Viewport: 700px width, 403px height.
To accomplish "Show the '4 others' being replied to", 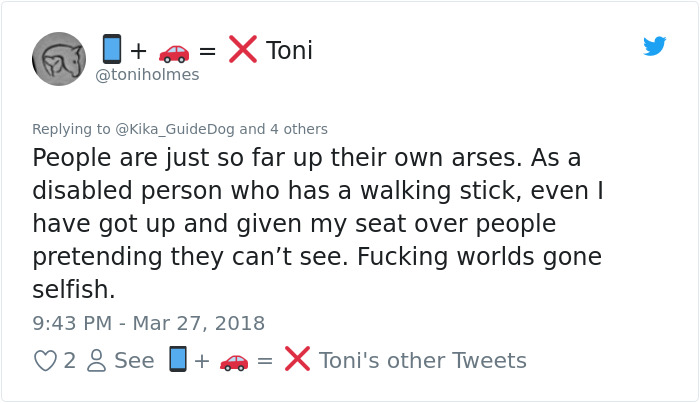I will pyautogui.click(x=298, y=129).
